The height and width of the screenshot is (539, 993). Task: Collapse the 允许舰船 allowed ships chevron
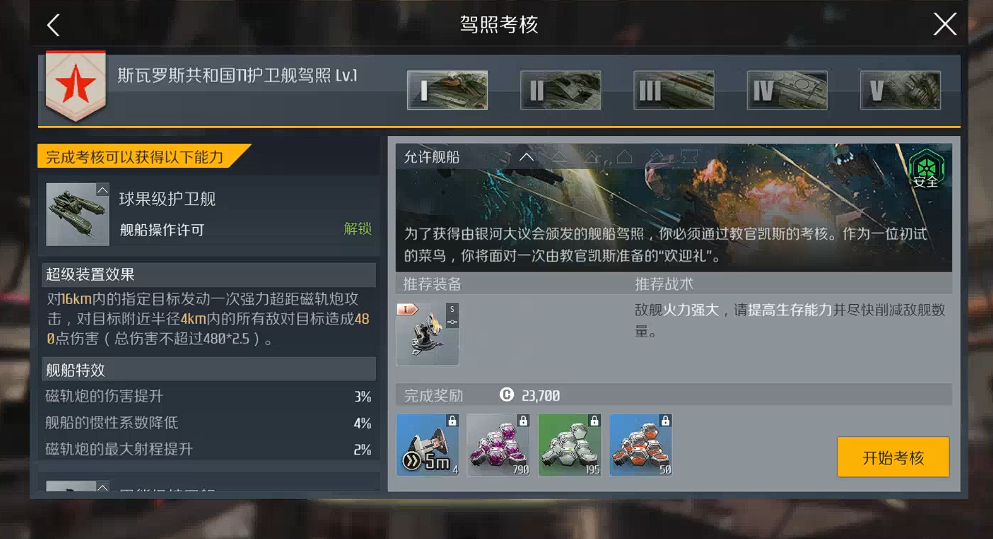(527, 157)
